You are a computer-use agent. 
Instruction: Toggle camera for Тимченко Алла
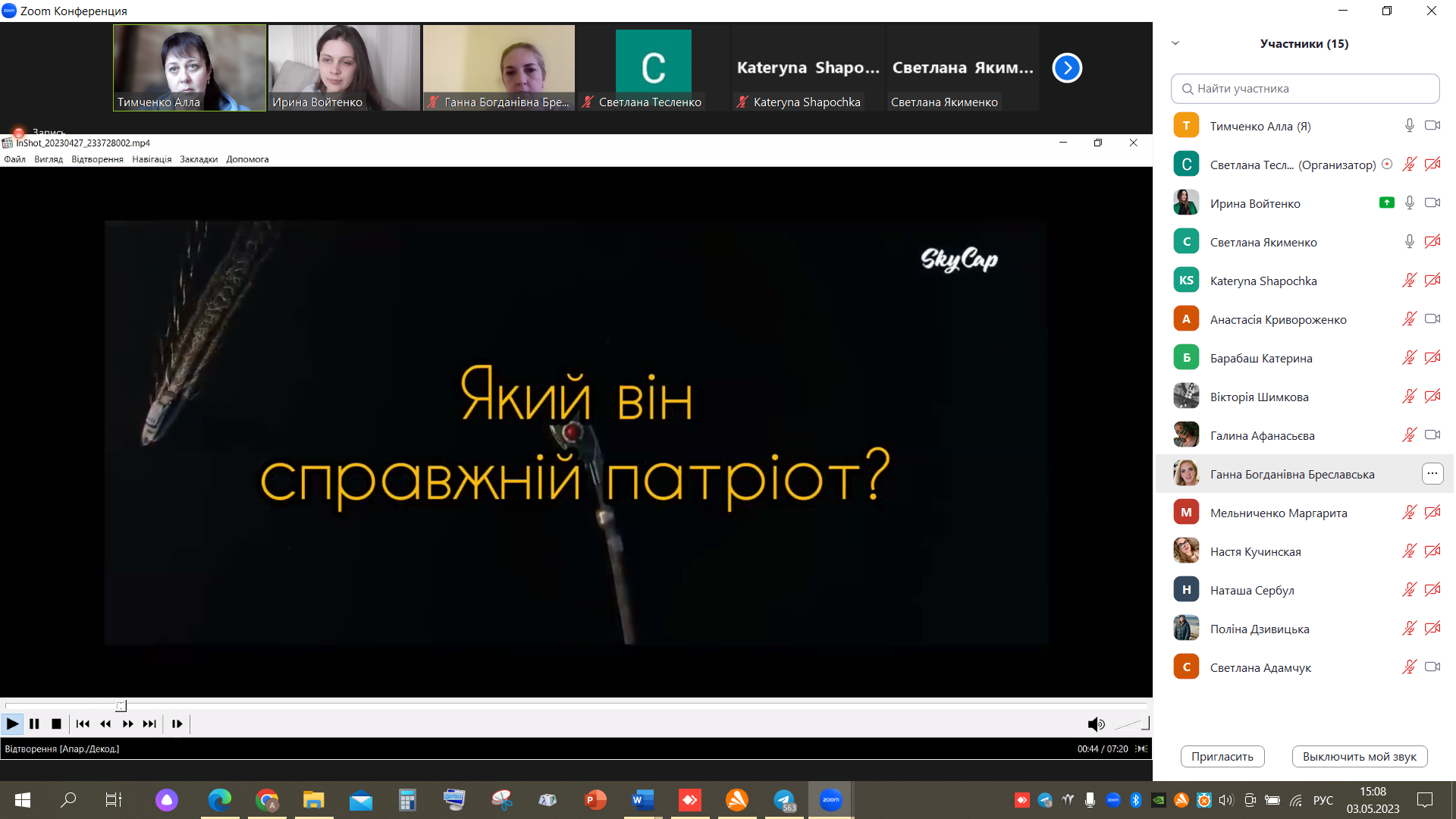click(1432, 126)
